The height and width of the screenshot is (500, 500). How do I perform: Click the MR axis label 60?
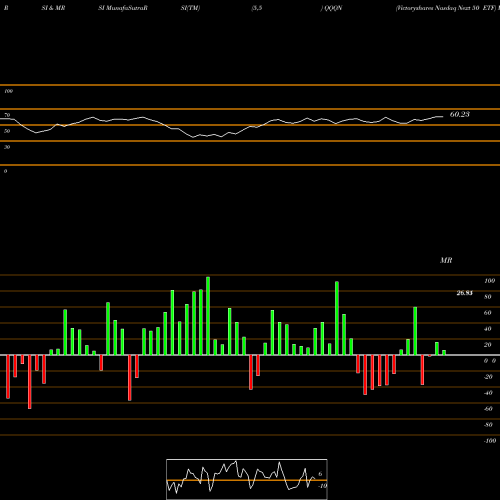[488, 313]
